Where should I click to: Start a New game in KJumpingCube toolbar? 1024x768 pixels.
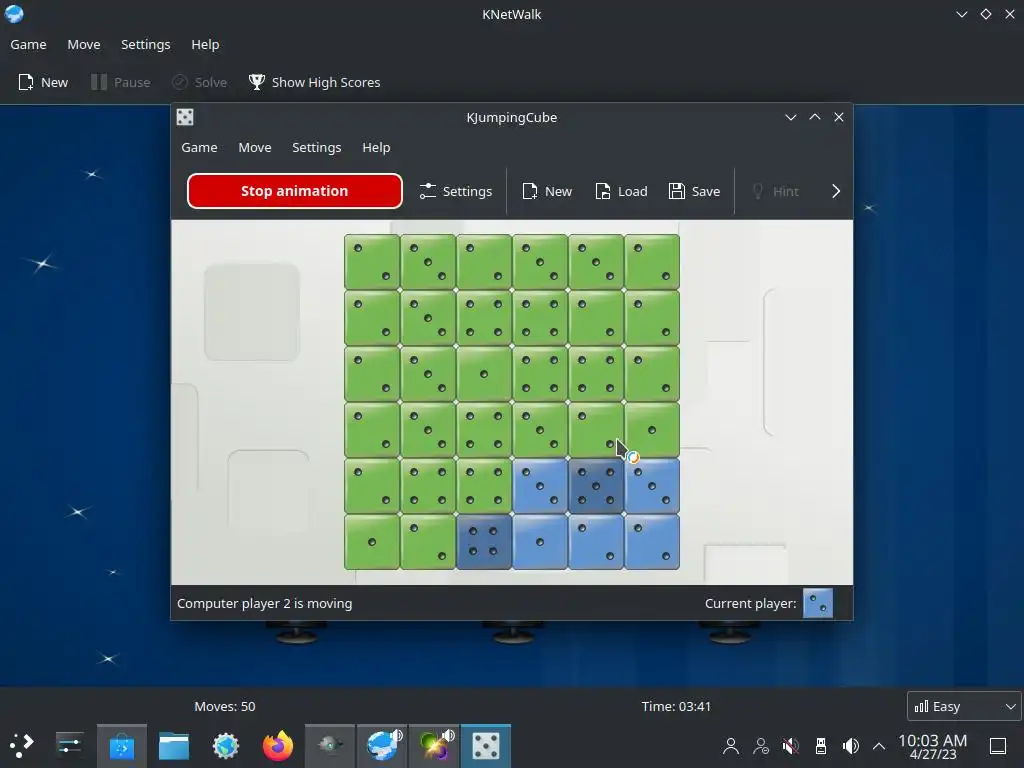tap(547, 191)
